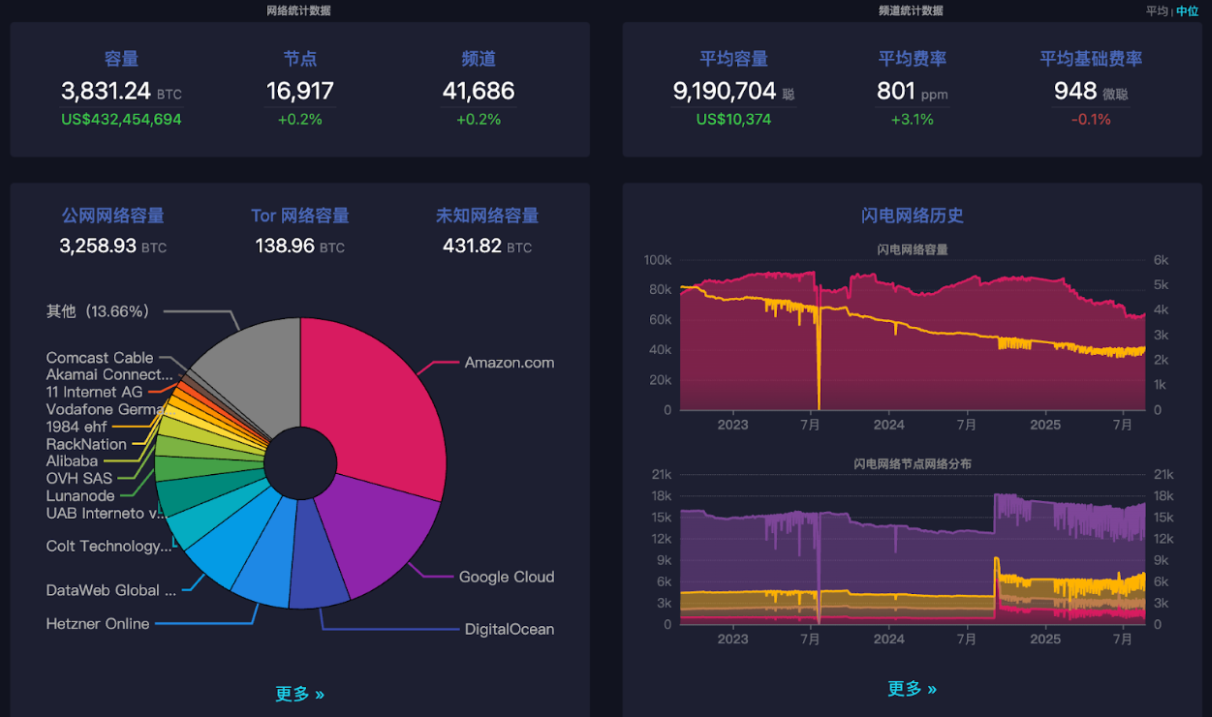Click the Lunanode provider label
Screen dimensions: 1212x717
[x=80, y=496]
